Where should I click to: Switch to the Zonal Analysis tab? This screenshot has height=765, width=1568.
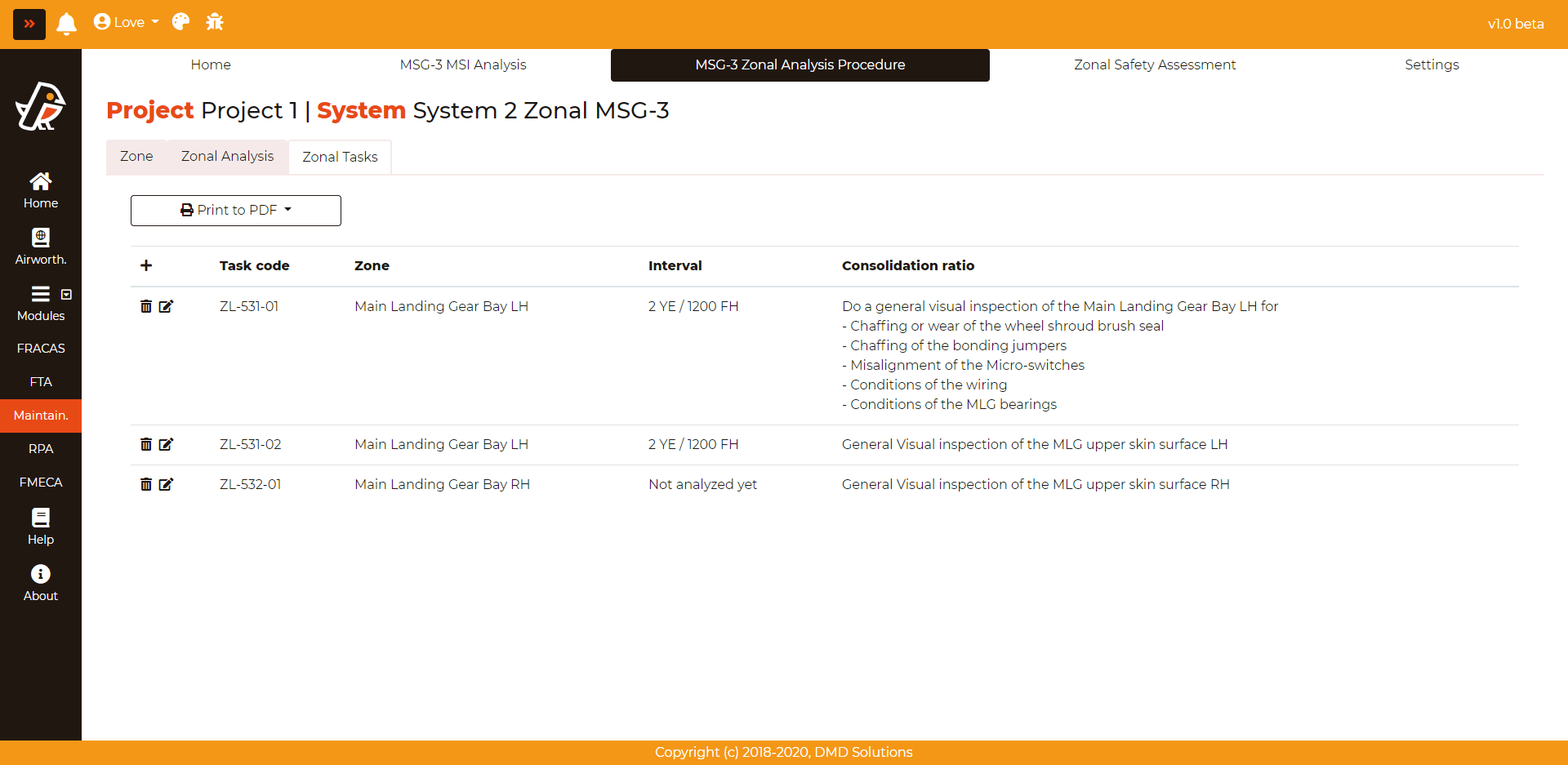[227, 156]
